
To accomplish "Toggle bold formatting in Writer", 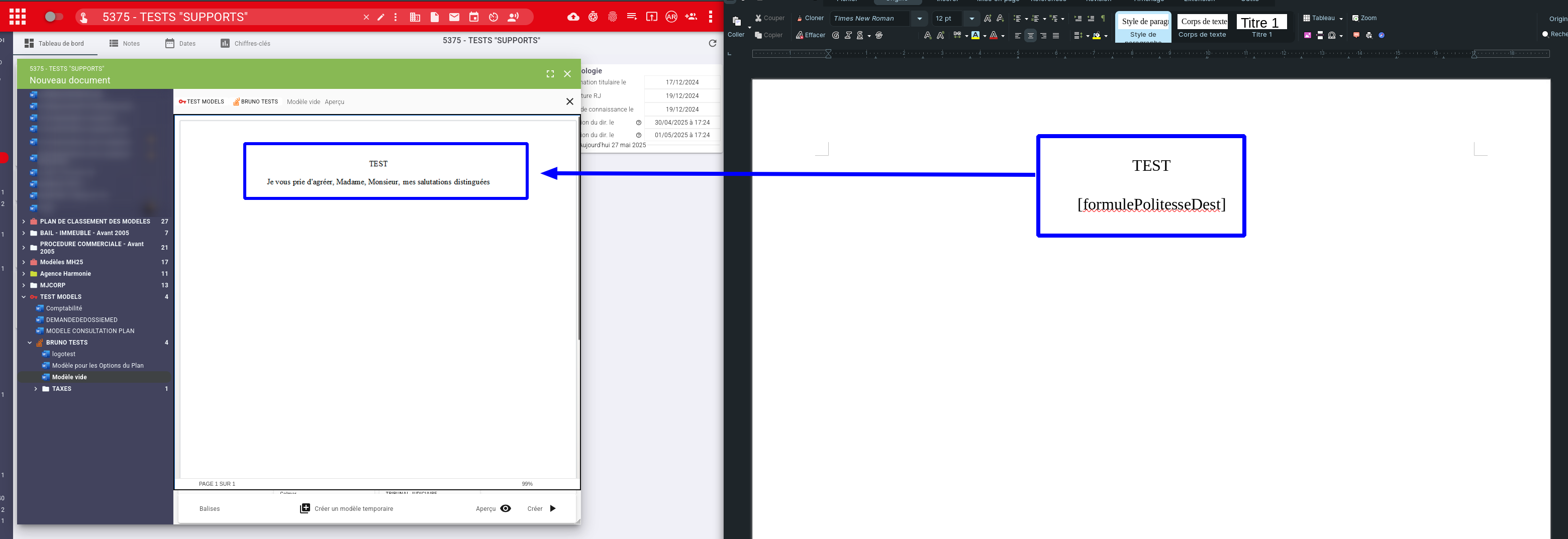I will click(836, 35).
